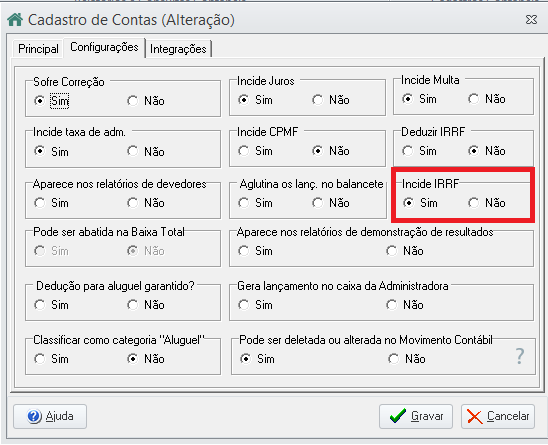The width and height of the screenshot is (548, 445).
Task: Click the red X icon on Cancelar
Action: (x=475, y=417)
